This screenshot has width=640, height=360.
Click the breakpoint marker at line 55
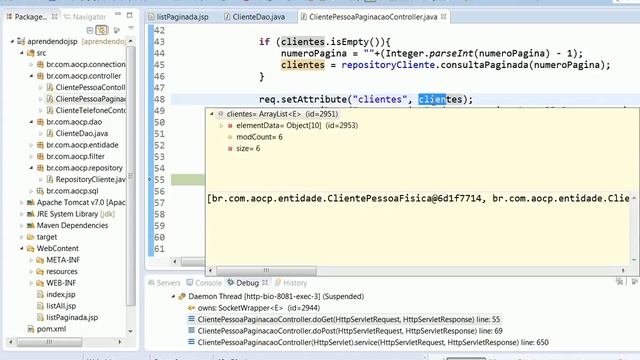[150, 180]
